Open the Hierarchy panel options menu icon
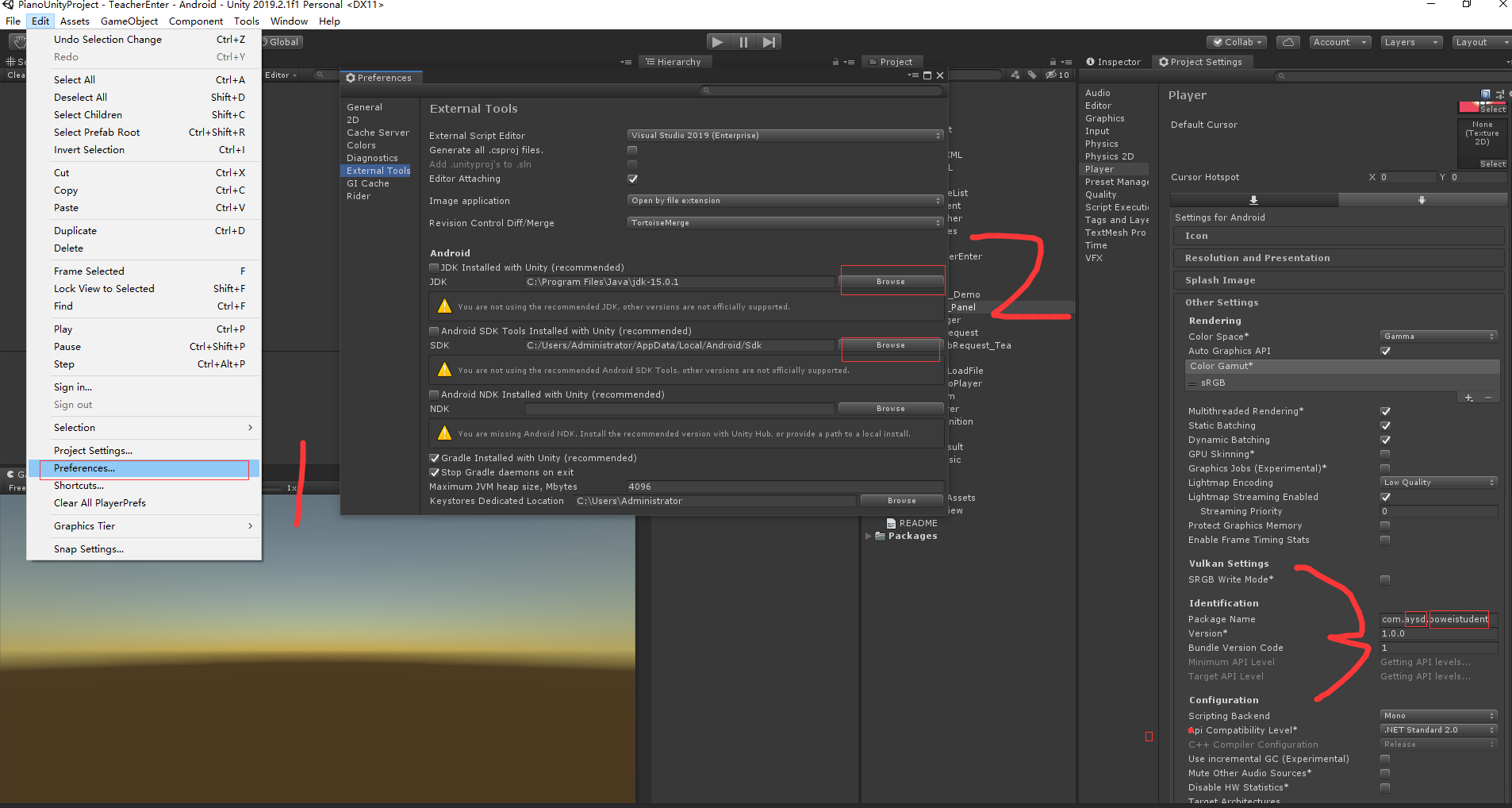 click(x=850, y=62)
